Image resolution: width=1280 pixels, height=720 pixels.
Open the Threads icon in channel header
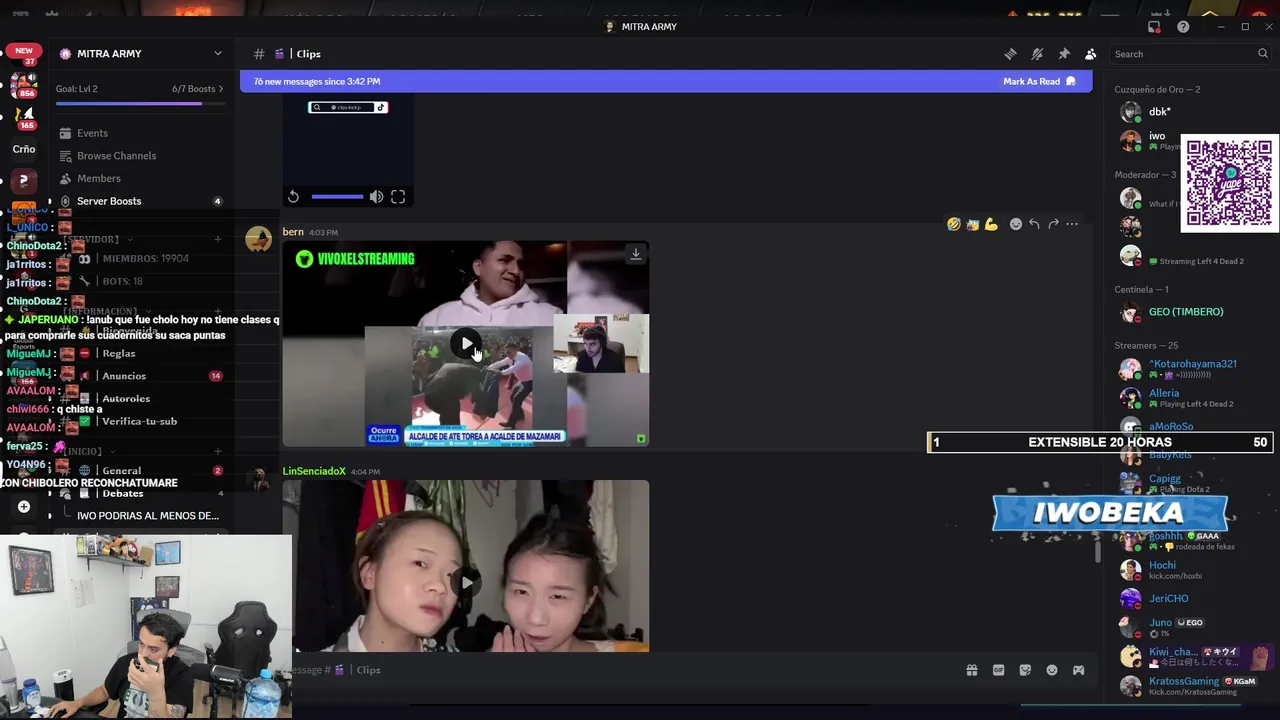click(x=1010, y=54)
